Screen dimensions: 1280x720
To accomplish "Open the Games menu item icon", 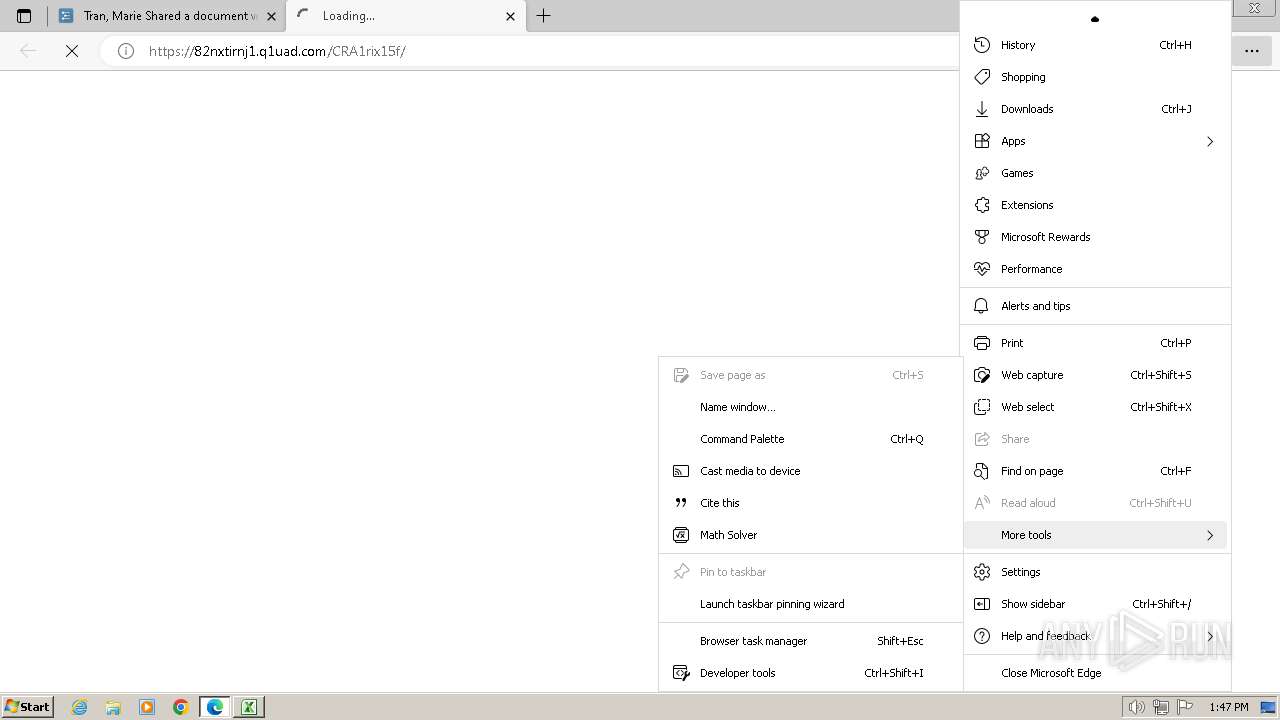I will coord(982,173).
